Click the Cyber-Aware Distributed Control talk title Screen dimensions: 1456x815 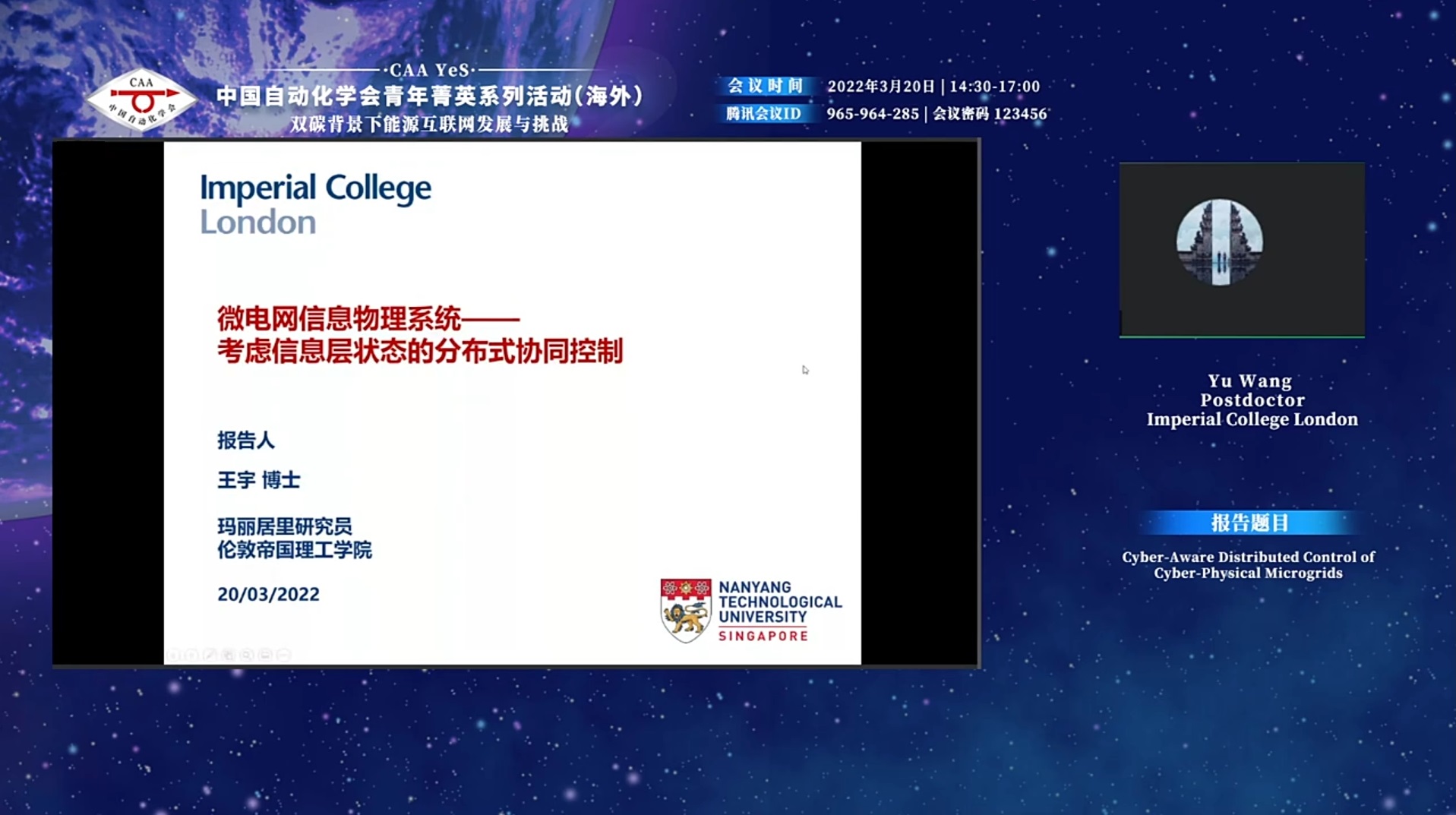click(x=1248, y=565)
